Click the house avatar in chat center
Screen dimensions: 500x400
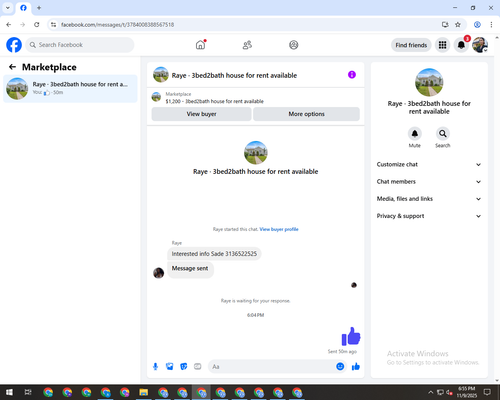[x=256, y=152]
